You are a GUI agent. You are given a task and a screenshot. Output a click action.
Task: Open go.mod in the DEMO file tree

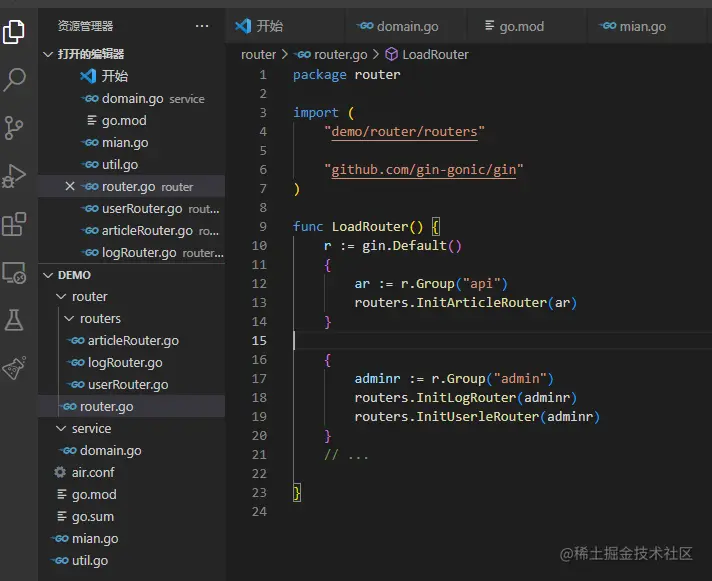[x=132, y=494]
